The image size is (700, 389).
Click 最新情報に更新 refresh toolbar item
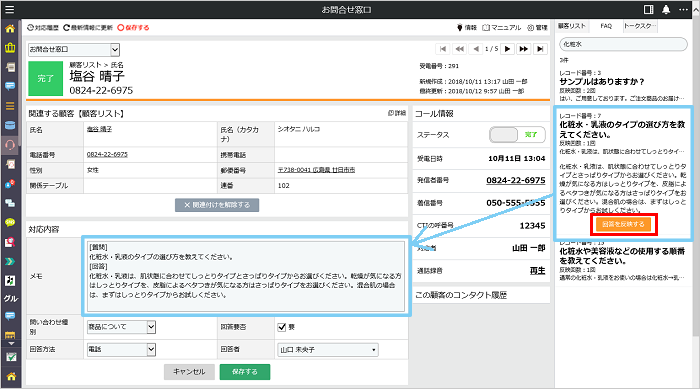tap(88, 28)
